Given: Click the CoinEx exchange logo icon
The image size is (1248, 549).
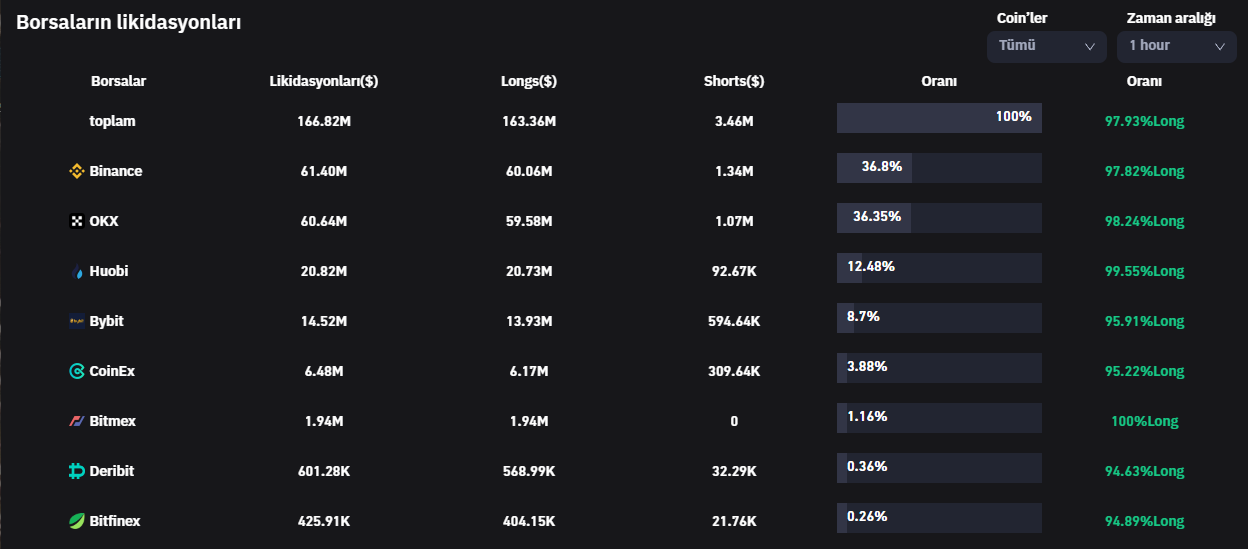Looking at the screenshot, I should [x=77, y=371].
